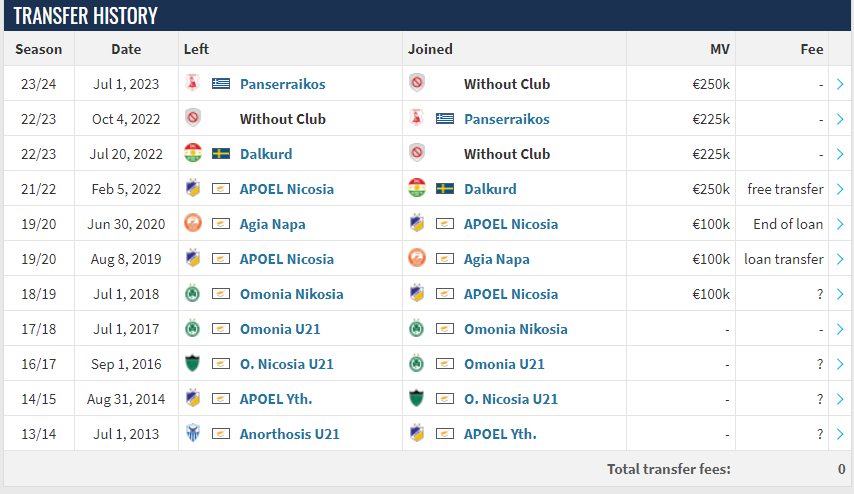Click the Panserraikos club crest in the 23/24 row
Viewport: 854px width, 494px height.
coord(193,84)
